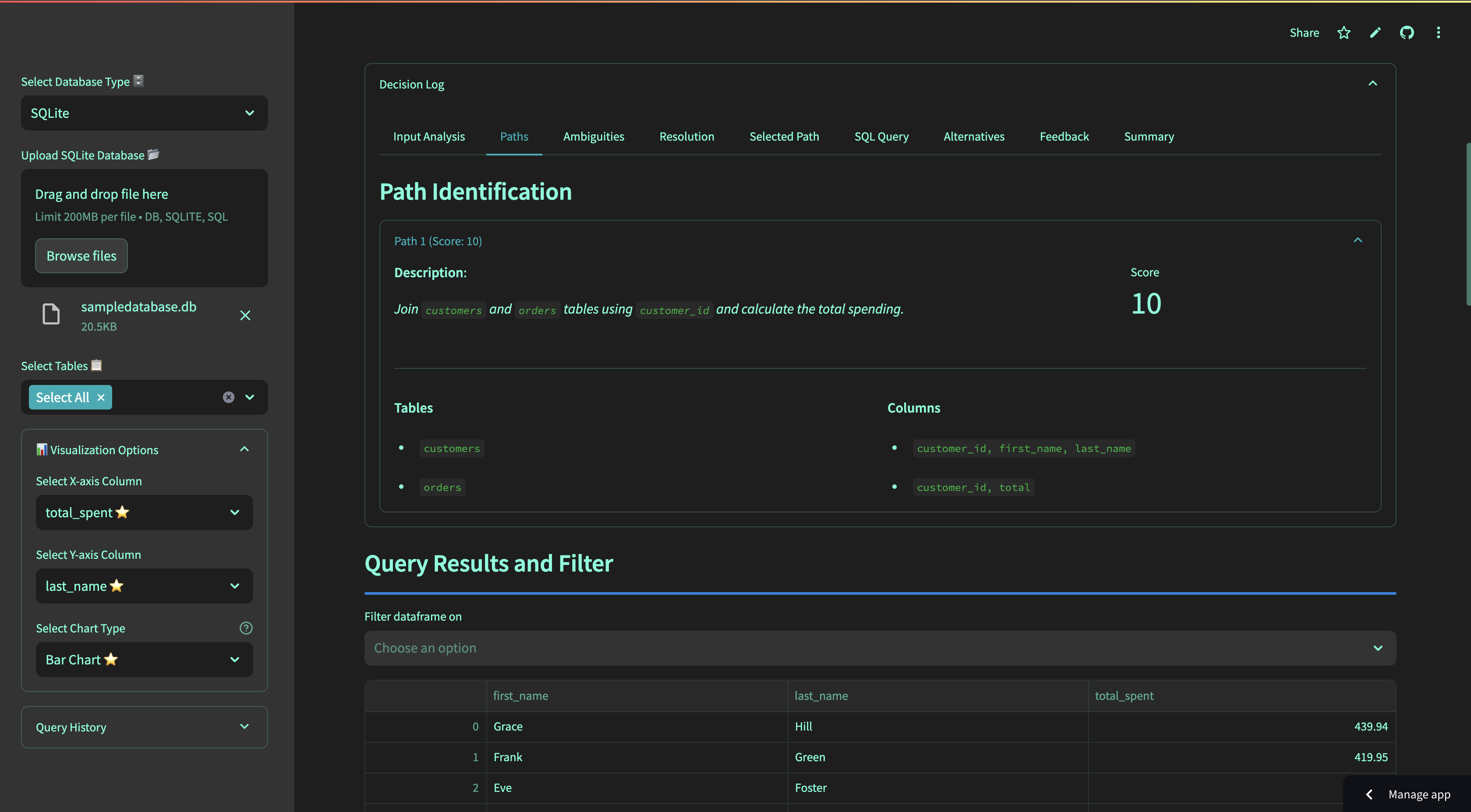
Task: Collapse the Decision Log panel
Action: [x=1372, y=83]
